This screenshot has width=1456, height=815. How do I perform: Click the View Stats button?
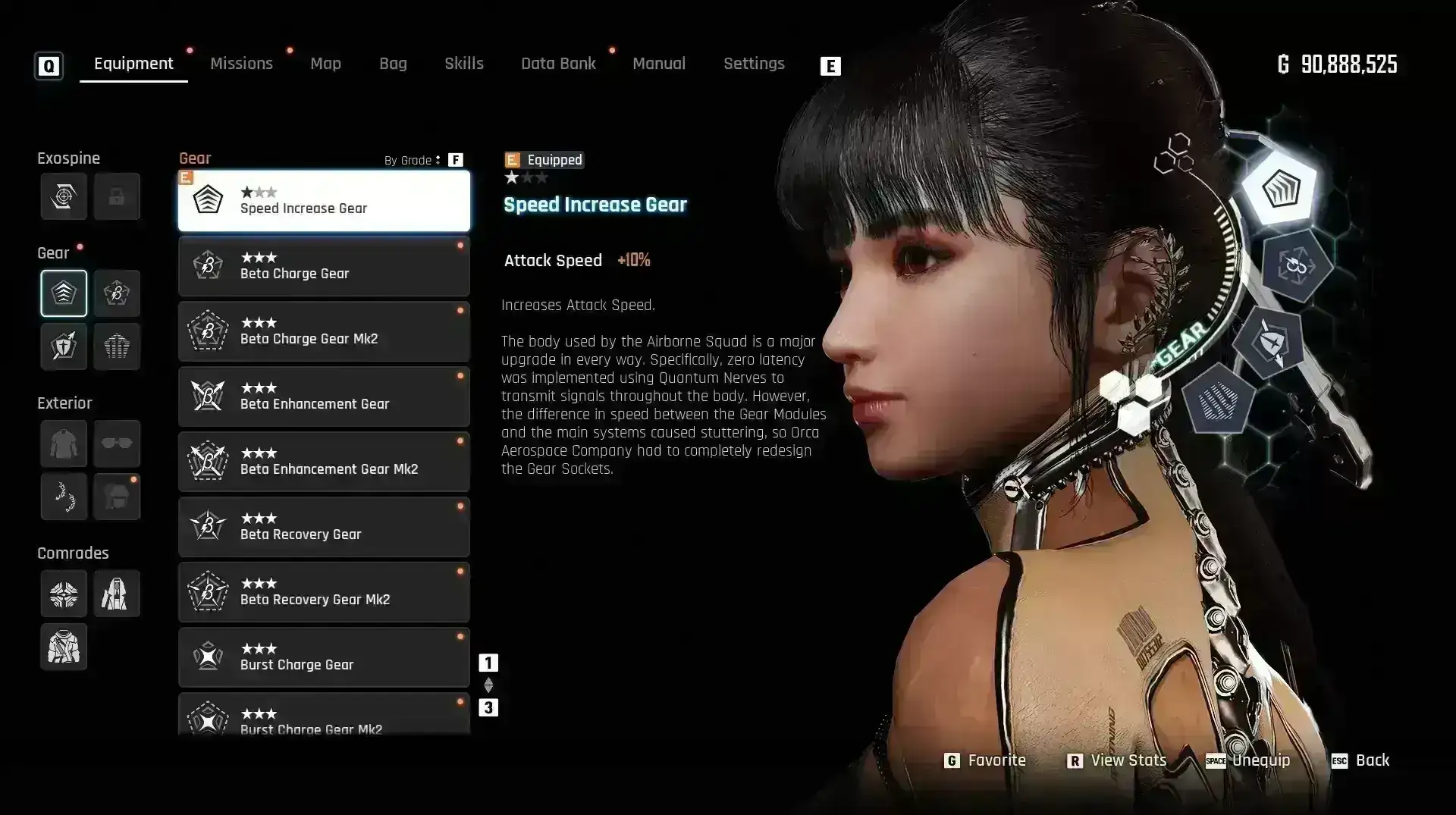point(1117,760)
